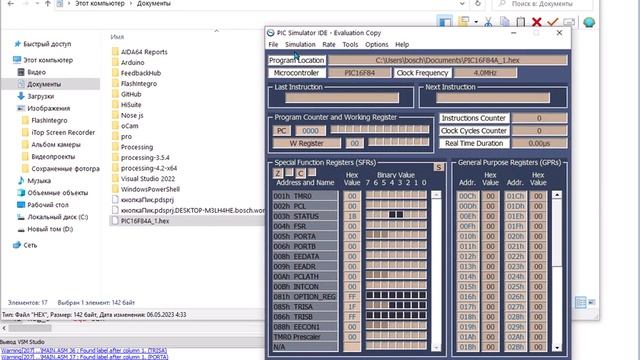Screen dimensions: 640x360
Task: Click the 085h TRISA register row
Action: [x=305, y=307]
